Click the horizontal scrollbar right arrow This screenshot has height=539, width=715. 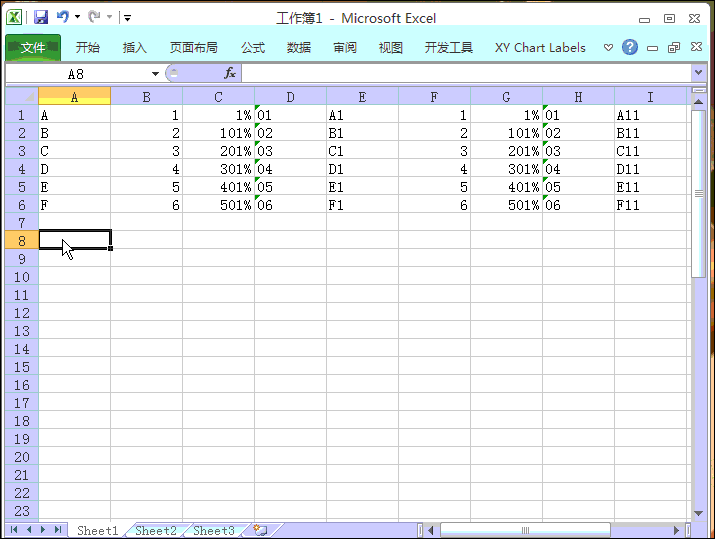tap(676, 530)
